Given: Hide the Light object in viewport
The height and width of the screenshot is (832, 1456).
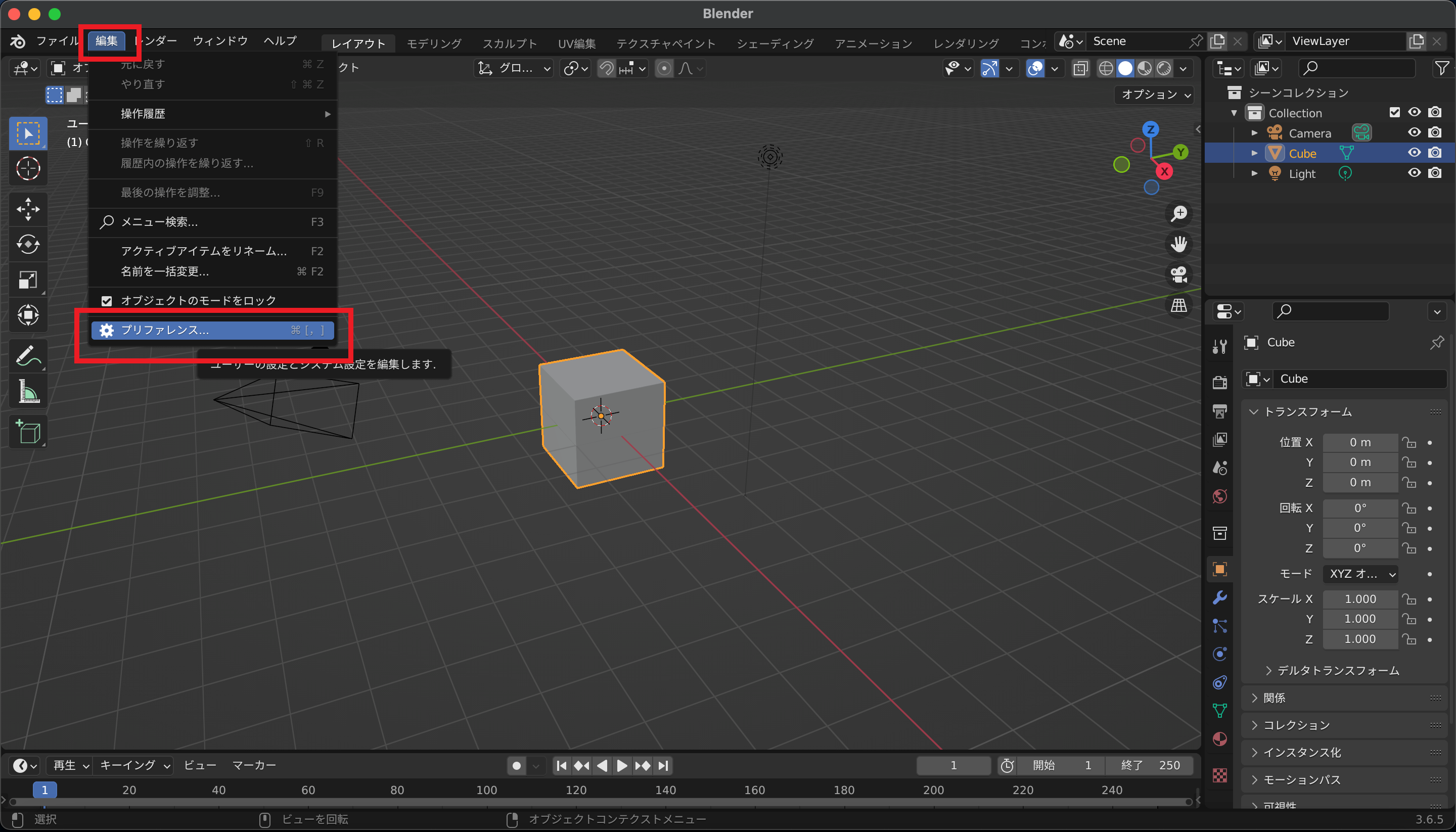Looking at the screenshot, I should point(1414,173).
